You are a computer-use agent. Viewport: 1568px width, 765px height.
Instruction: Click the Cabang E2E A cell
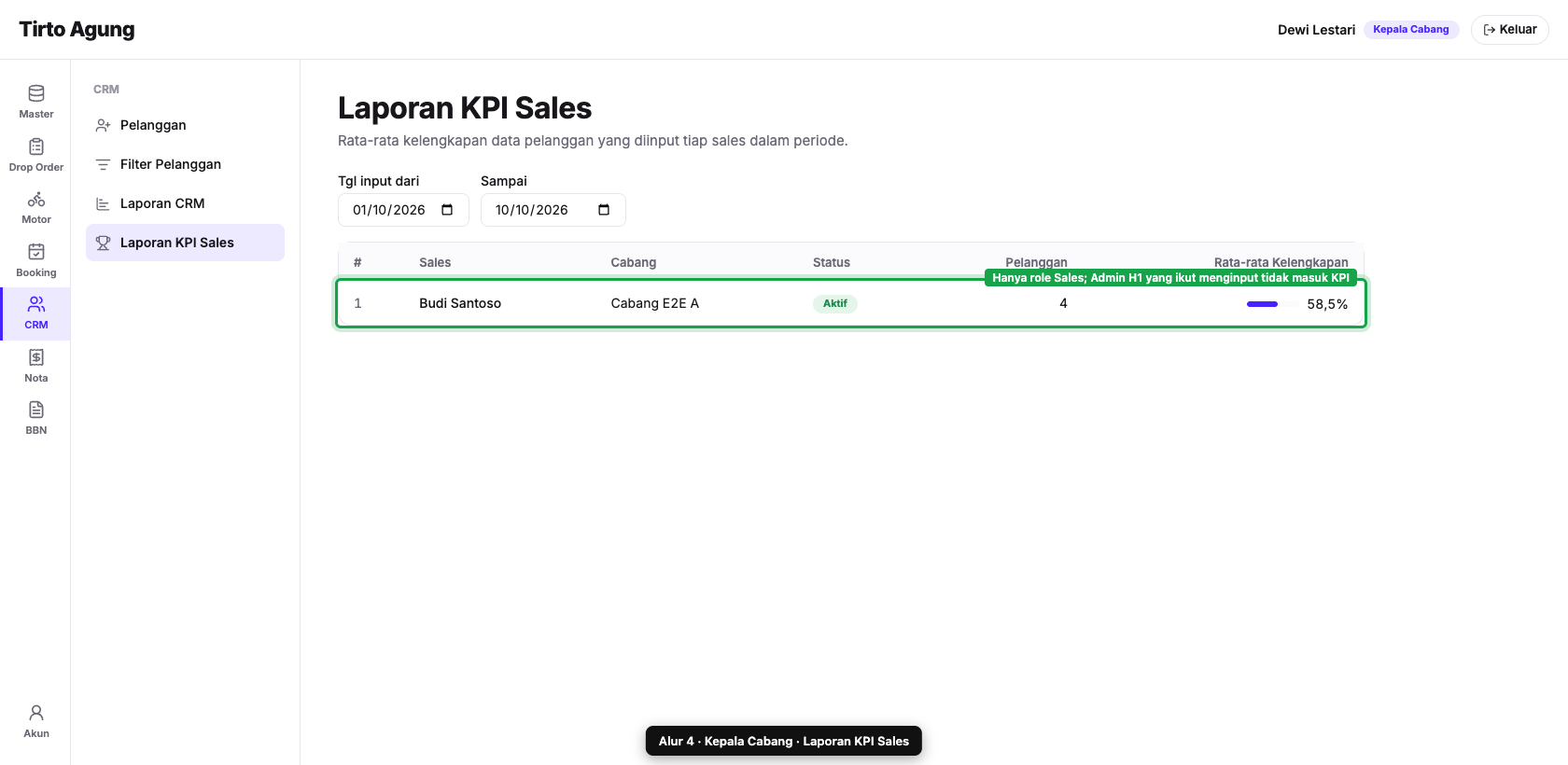tap(654, 303)
